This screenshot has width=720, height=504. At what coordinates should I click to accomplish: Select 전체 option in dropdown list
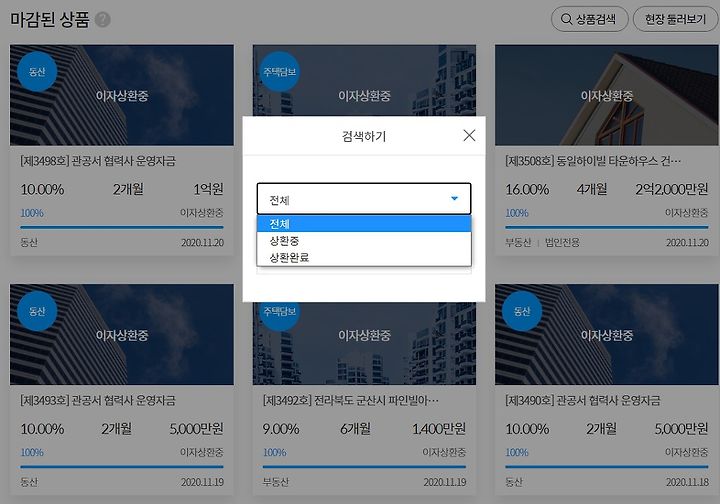[364, 224]
